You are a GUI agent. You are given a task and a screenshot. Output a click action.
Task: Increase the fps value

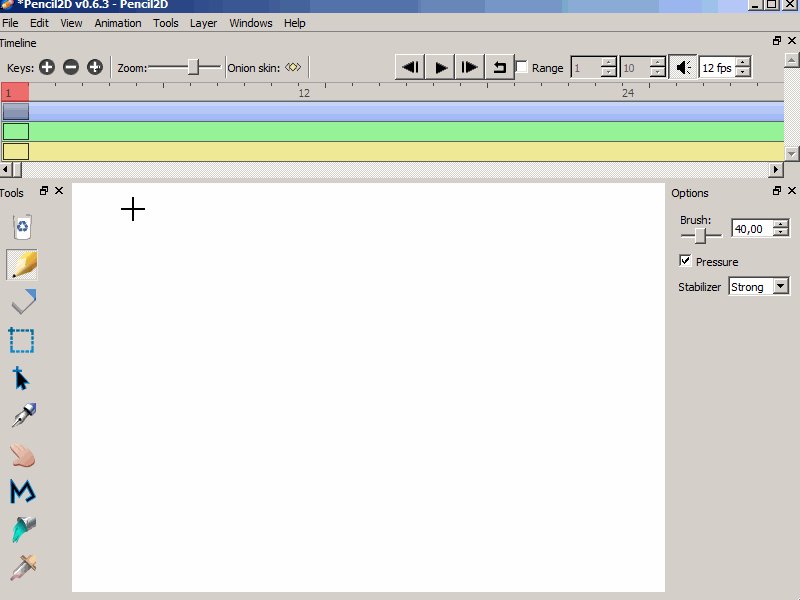pyautogui.click(x=743, y=62)
